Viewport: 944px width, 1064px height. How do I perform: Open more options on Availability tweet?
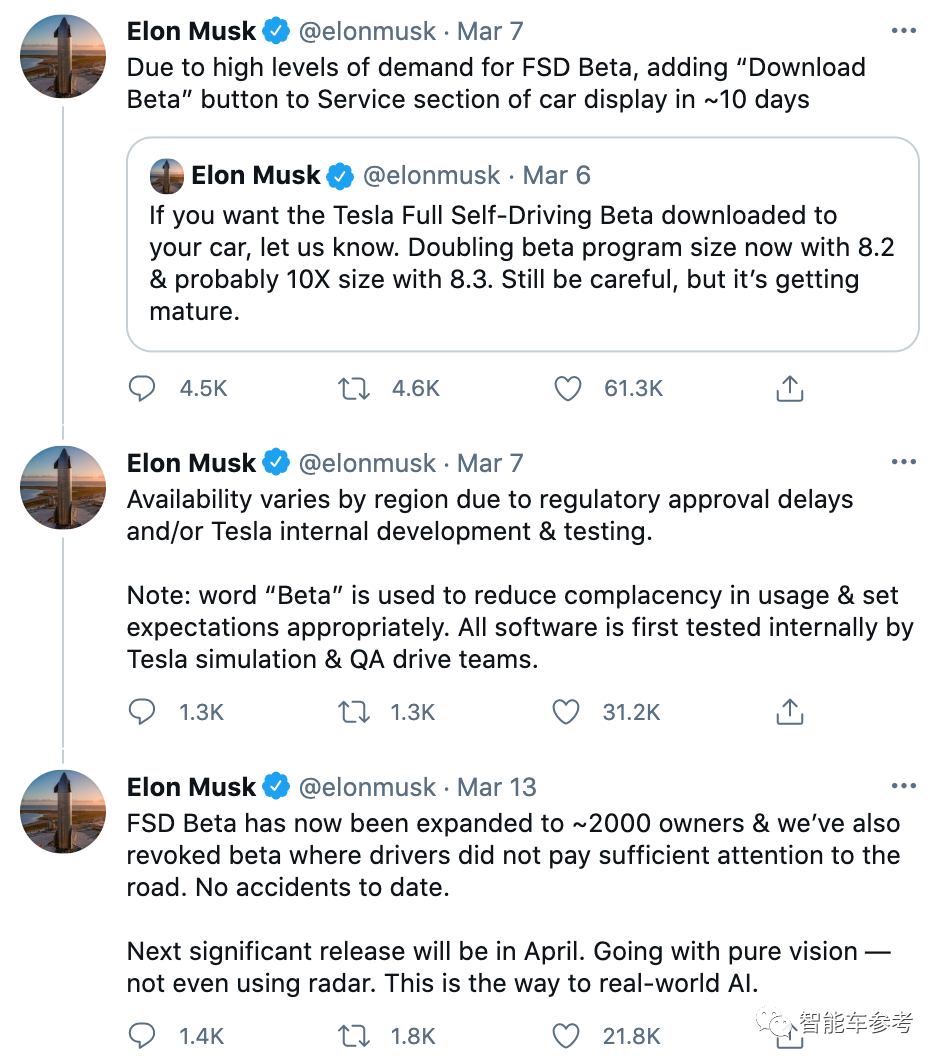point(903,463)
